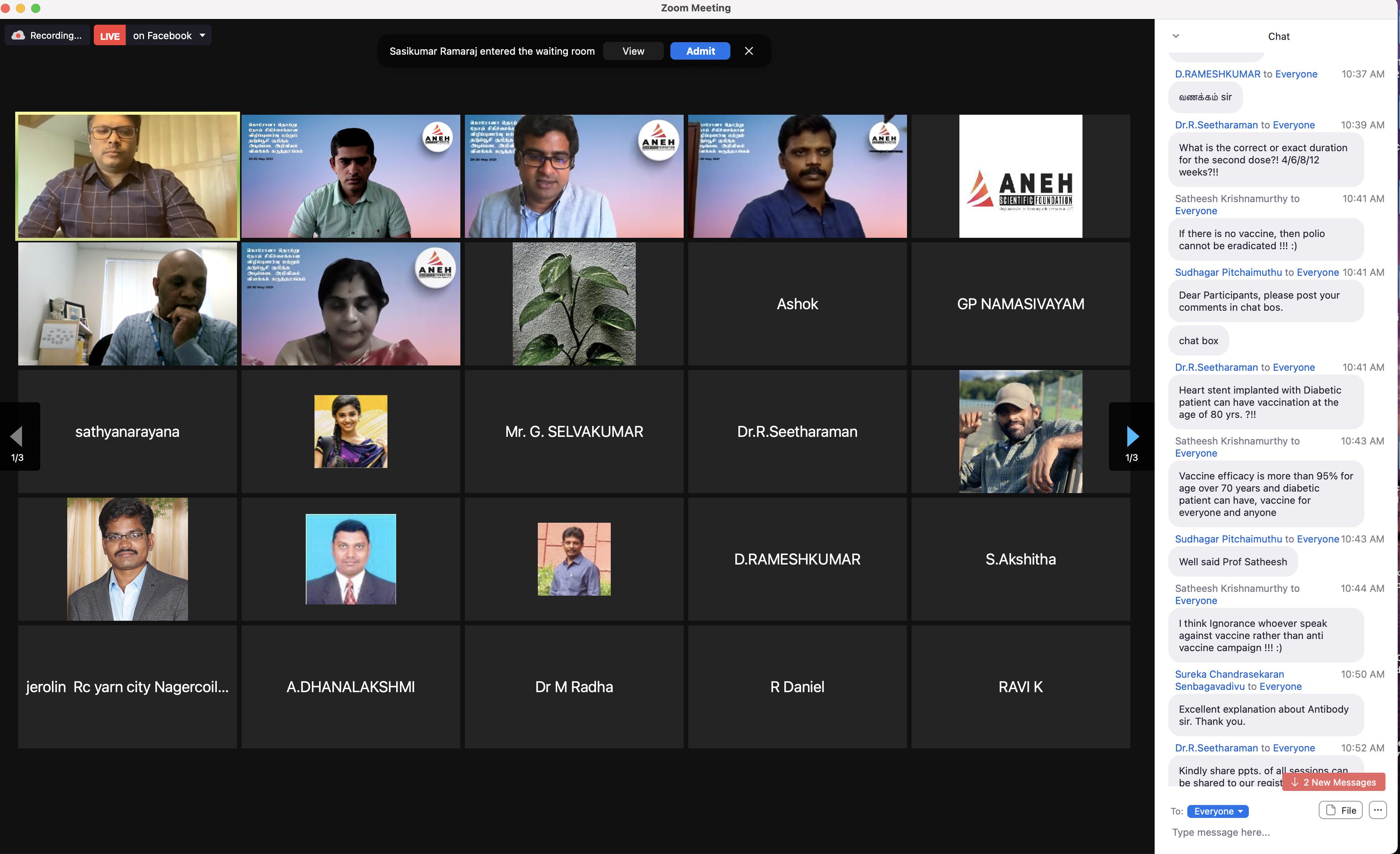Viewport: 1400px width, 854px height.
Task: Go to previous gallery page arrow
Action: coord(16,436)
